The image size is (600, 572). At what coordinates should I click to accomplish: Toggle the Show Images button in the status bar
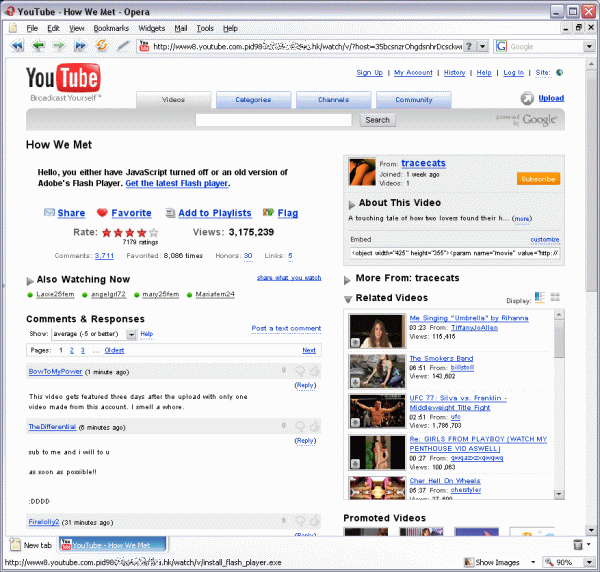pos(492,562)
